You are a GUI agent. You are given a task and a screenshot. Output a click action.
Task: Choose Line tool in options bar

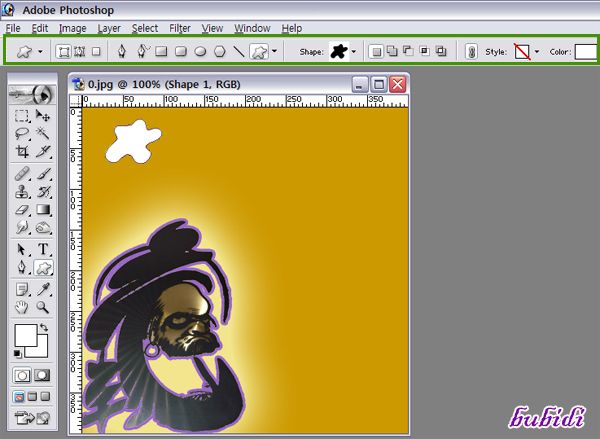coord(239,51)
